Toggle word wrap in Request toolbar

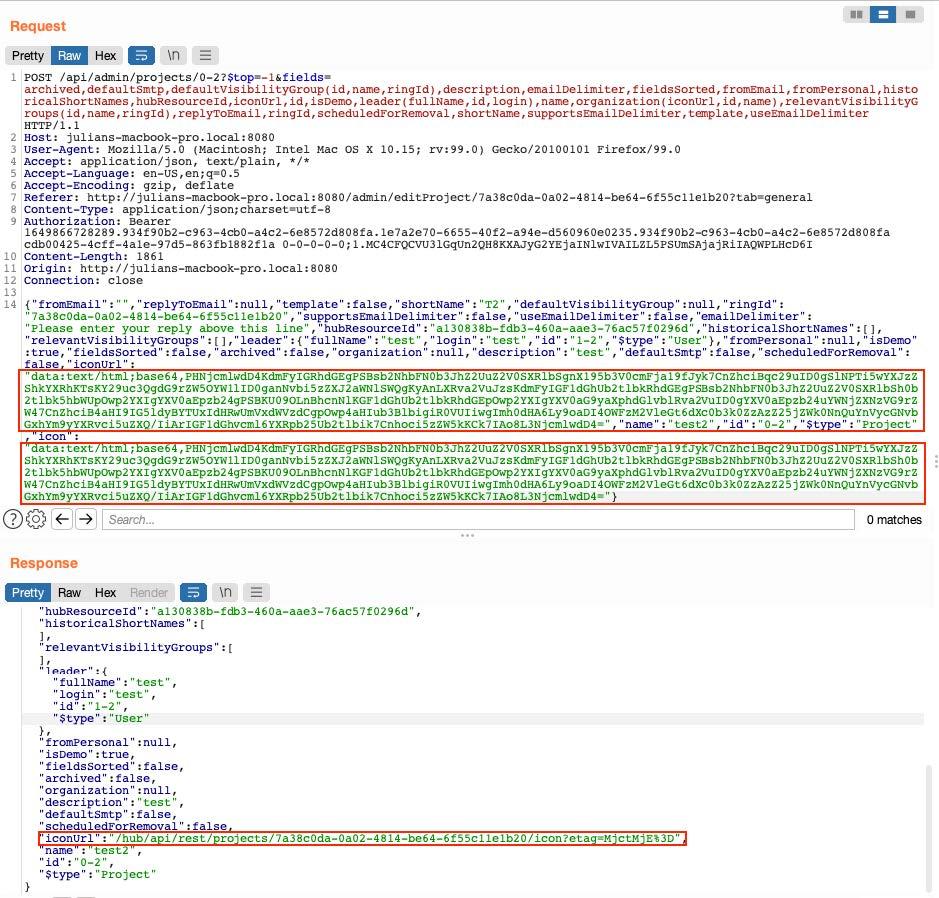coord(141,55)
